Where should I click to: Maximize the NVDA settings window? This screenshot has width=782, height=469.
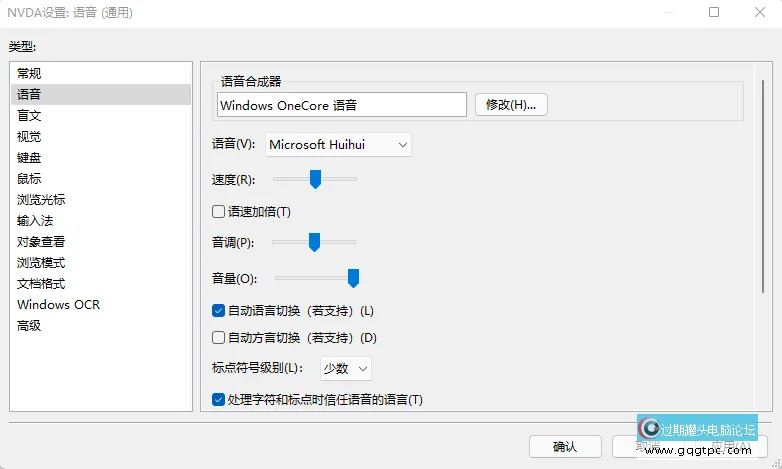click(x=714, y=12)
